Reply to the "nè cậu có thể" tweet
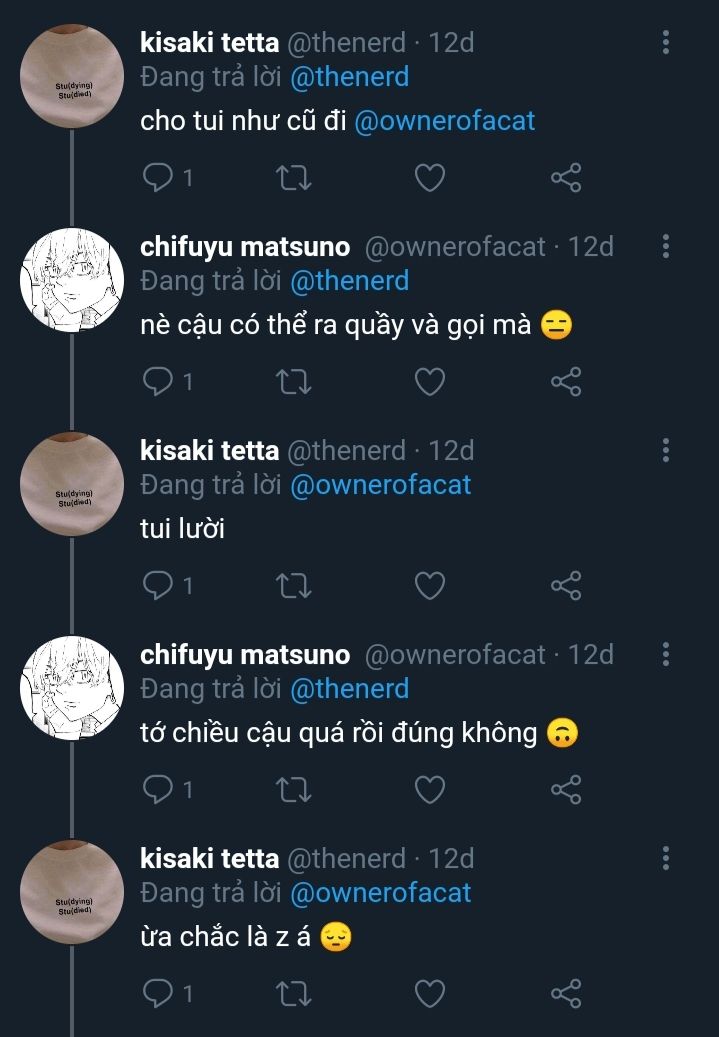The height and width of the screenshot is (1037, 719). click(x=158, y=382)
